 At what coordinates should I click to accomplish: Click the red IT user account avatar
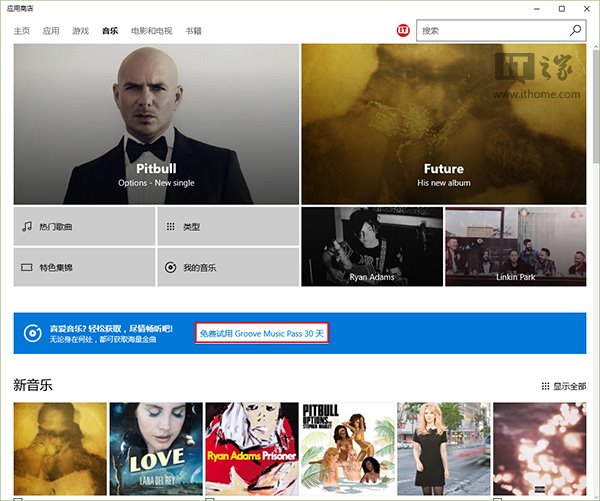point(403,30)
